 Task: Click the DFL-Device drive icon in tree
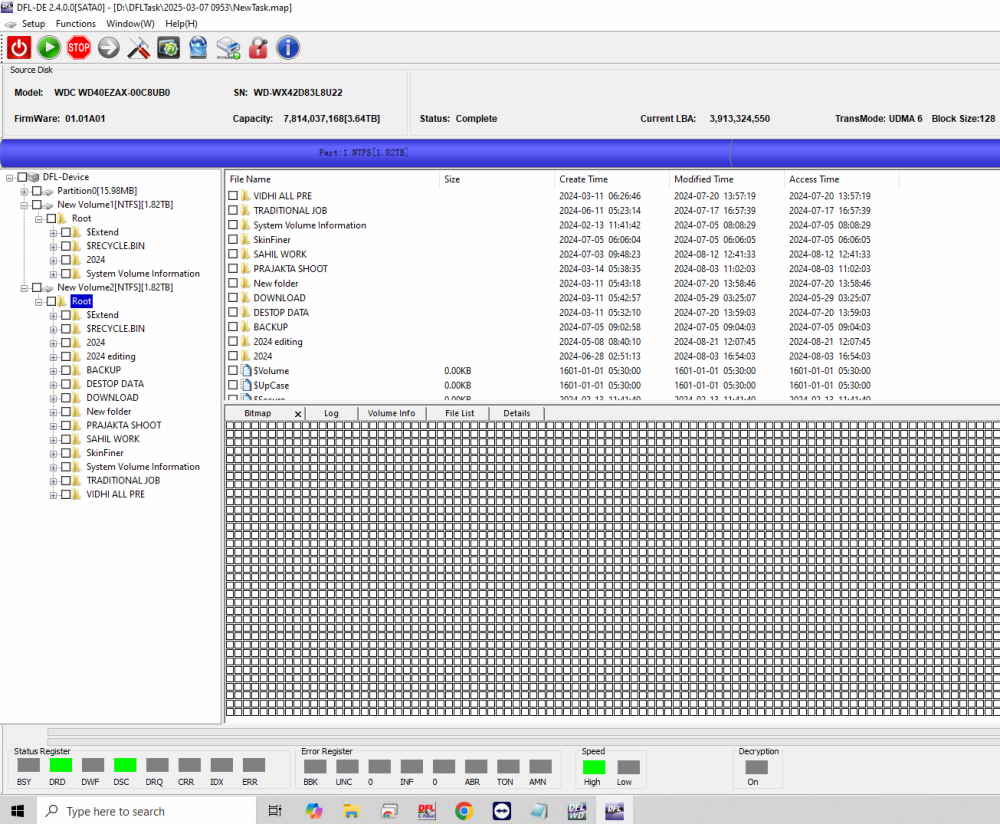tap(34, 177)
